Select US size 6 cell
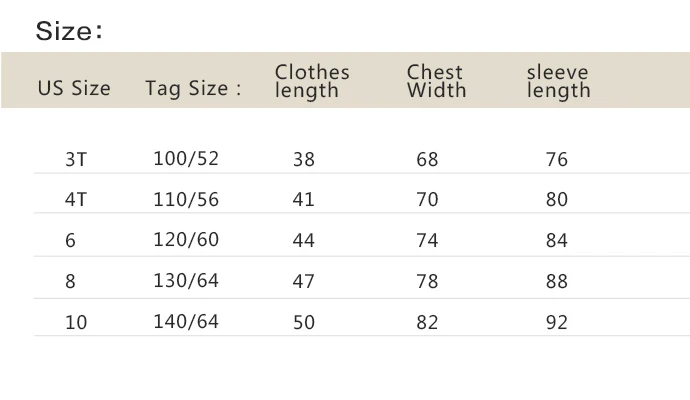This screenshot has width=690, height=400. 70,240
